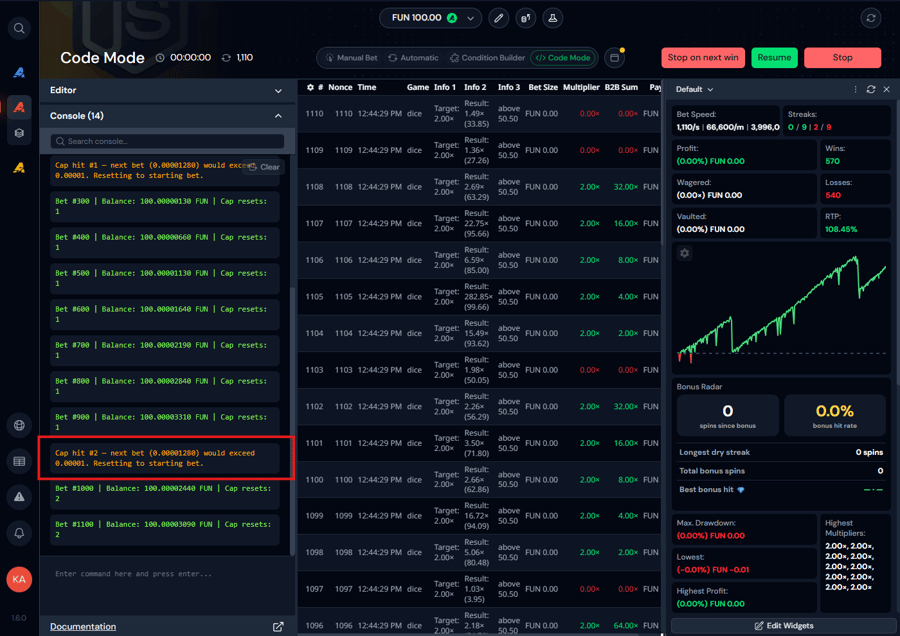Click the blue logo icon in sidebar

[19, 72]
